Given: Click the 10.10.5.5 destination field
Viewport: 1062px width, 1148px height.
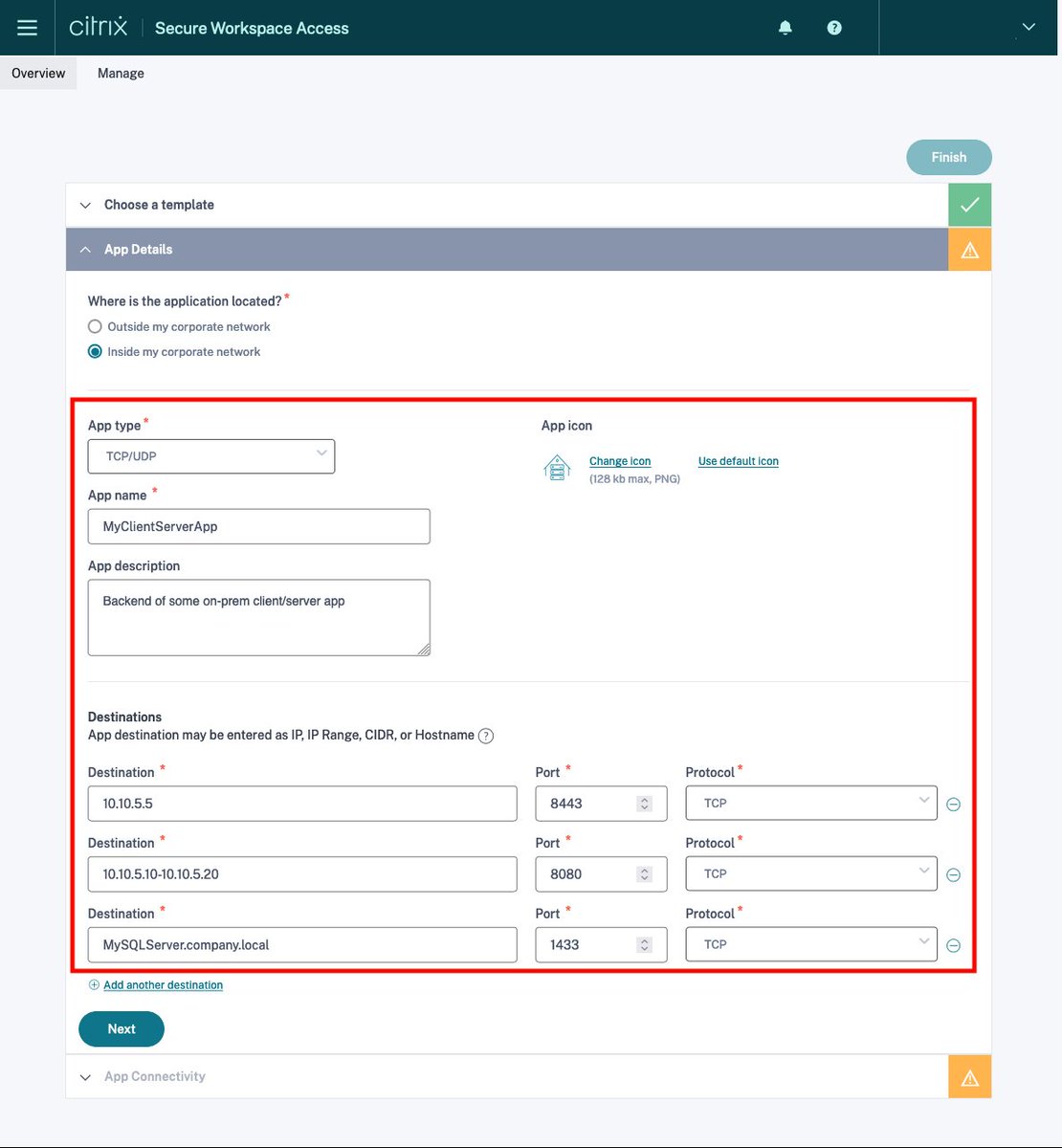Looking at the screenshot, I should [x=302, y=804].
